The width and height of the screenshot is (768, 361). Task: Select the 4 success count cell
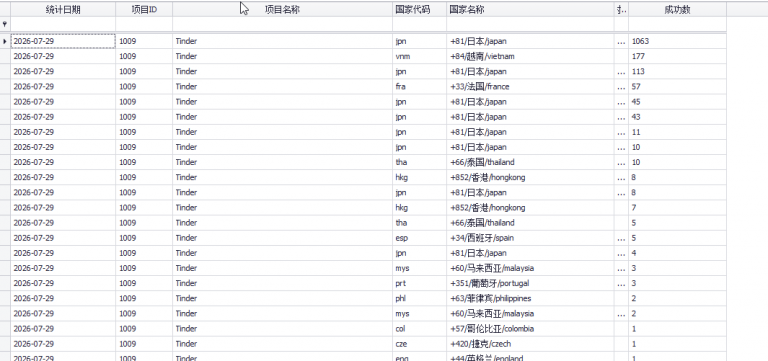677,253
